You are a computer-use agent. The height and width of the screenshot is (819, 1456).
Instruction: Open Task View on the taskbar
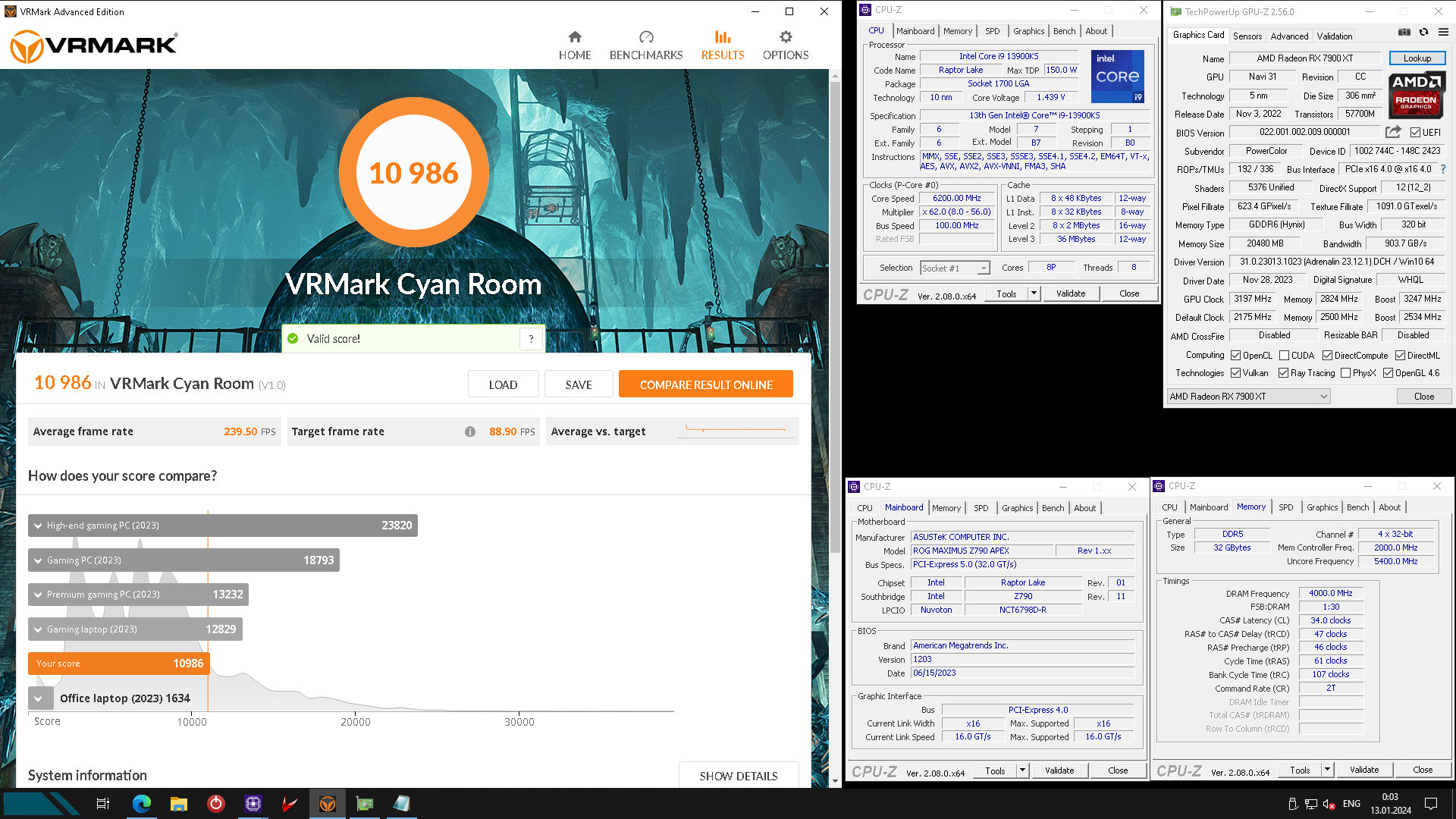[103, 804]
